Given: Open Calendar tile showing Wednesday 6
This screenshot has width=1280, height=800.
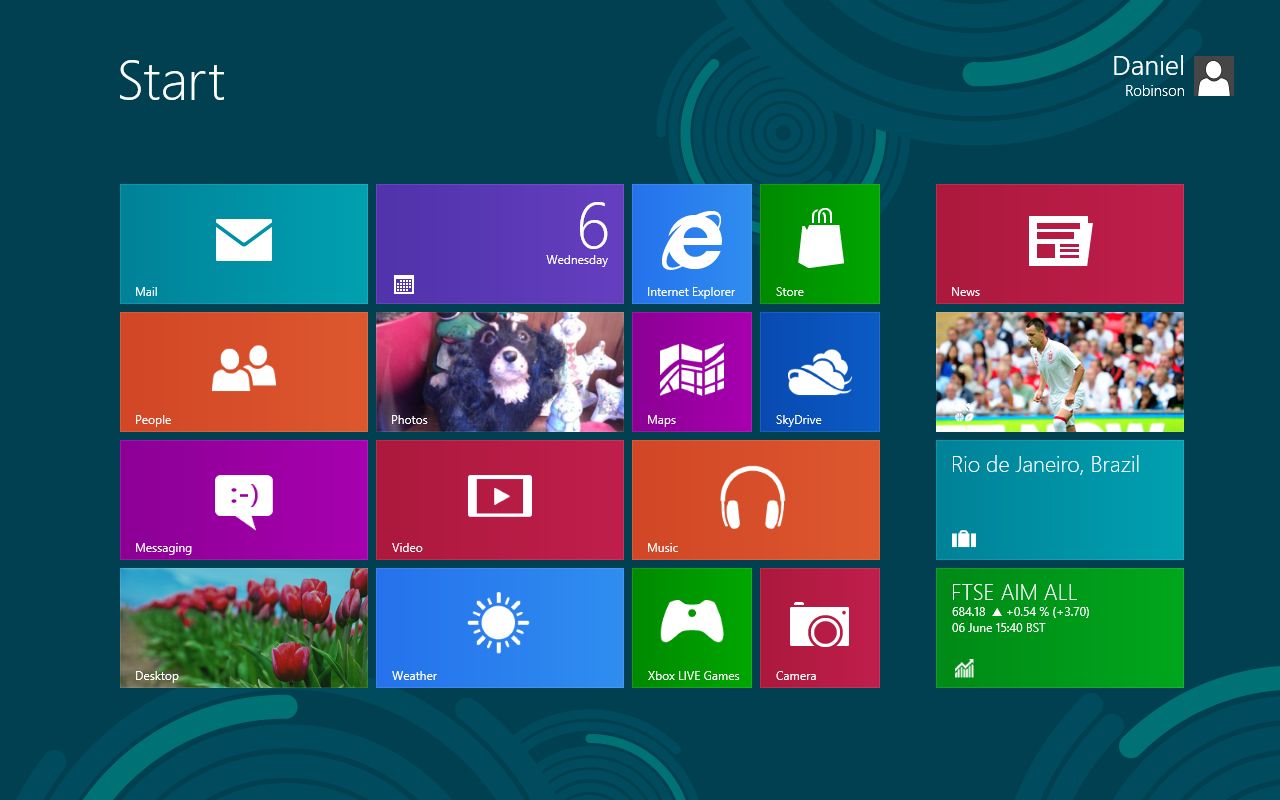Looking at the screenshot, I should click(x=500, y=244).
